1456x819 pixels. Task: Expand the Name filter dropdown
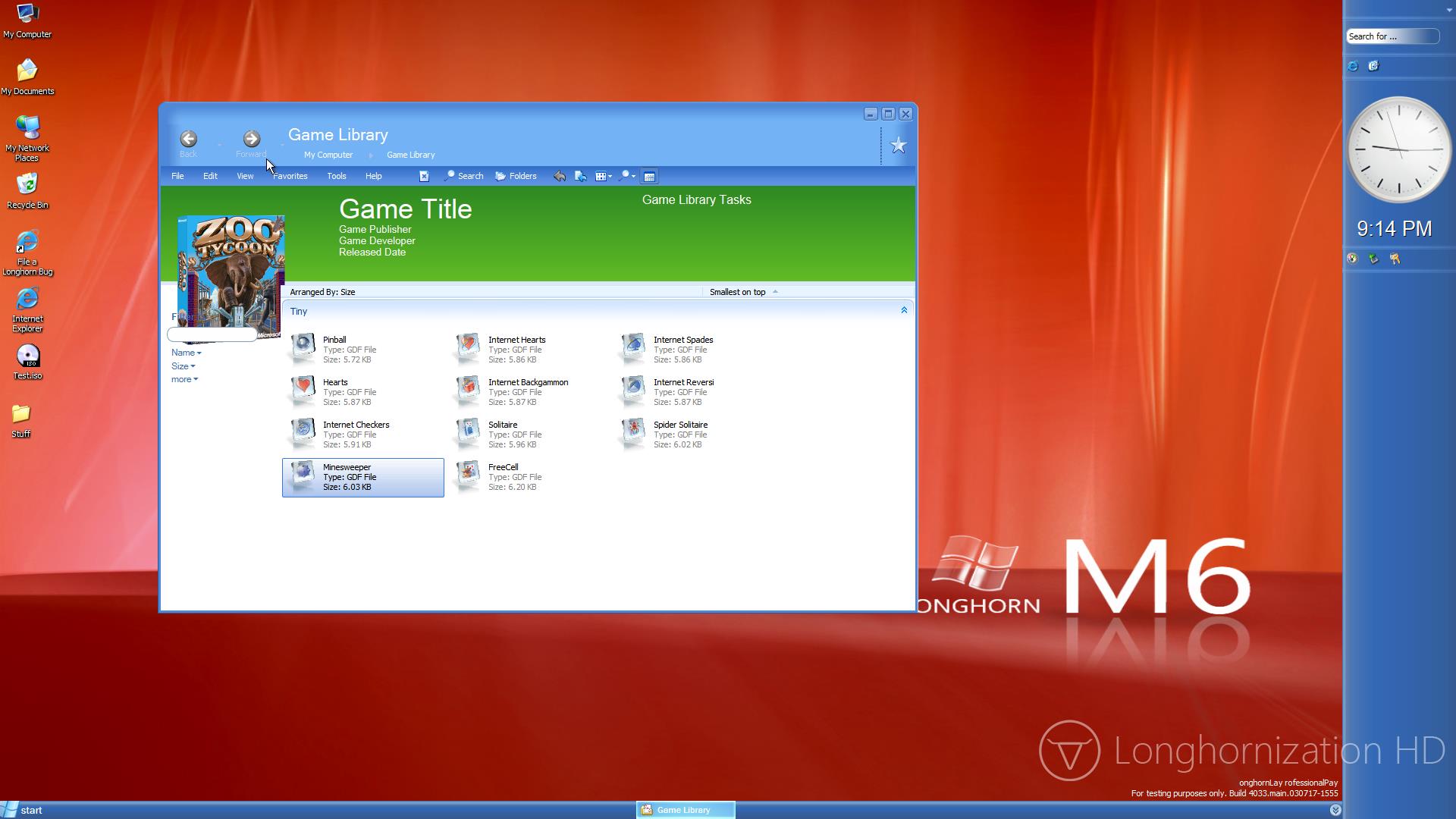(187, 353)
